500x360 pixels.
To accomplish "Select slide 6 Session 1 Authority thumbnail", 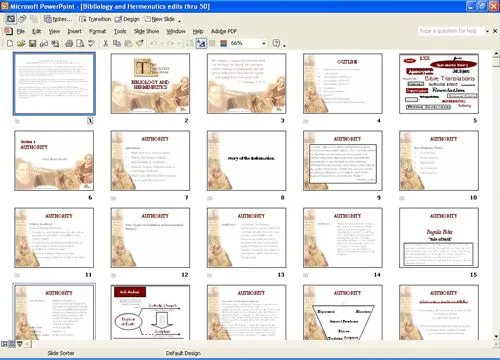I will [x=54, y=160].
